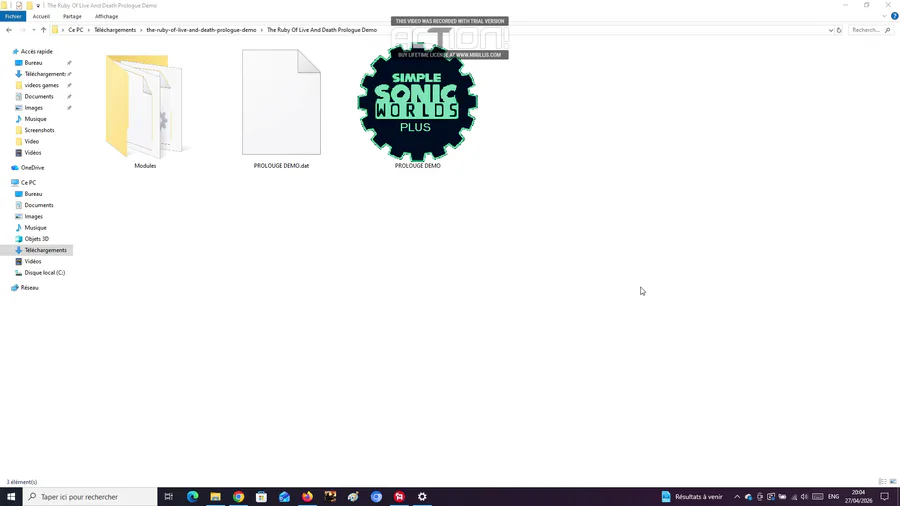Expand the ribbon chevron
The width and height of the screenshot is (900, 506).
(885, 16)
